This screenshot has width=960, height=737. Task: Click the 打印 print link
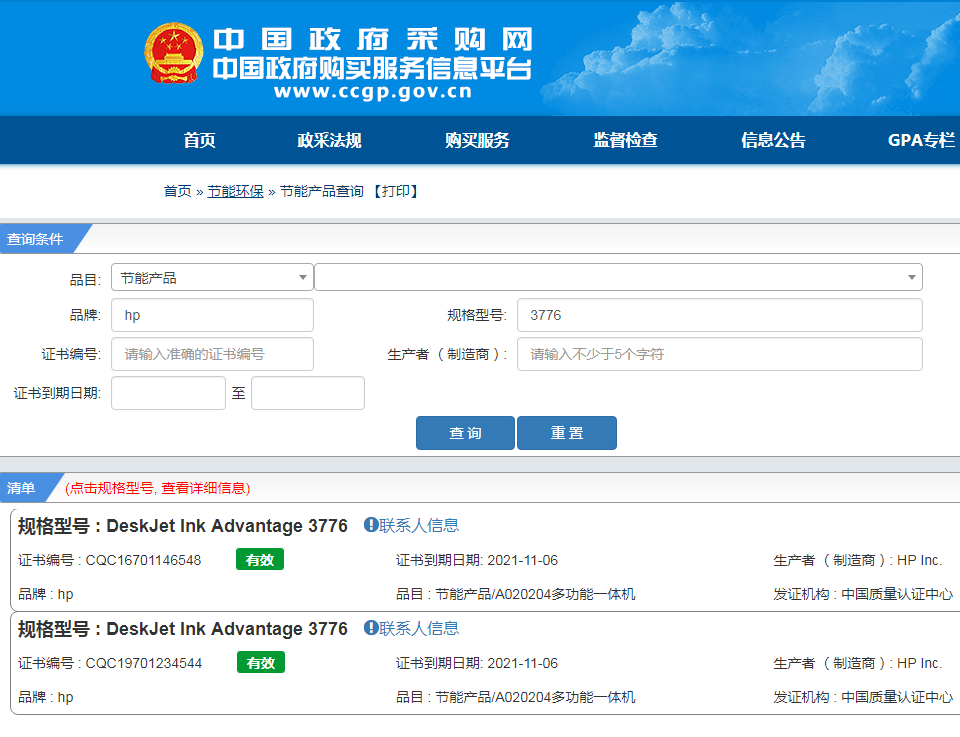395,191
